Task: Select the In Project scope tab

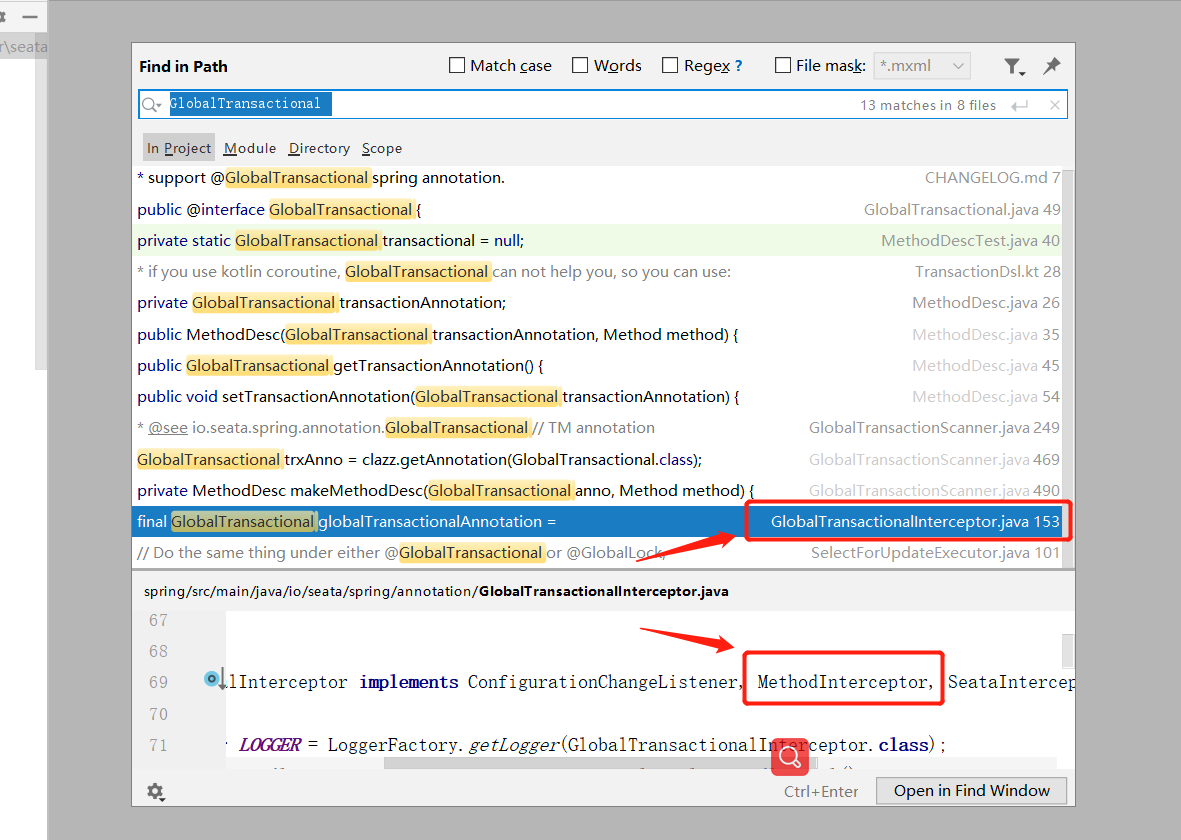Action: tap(179, 148)
